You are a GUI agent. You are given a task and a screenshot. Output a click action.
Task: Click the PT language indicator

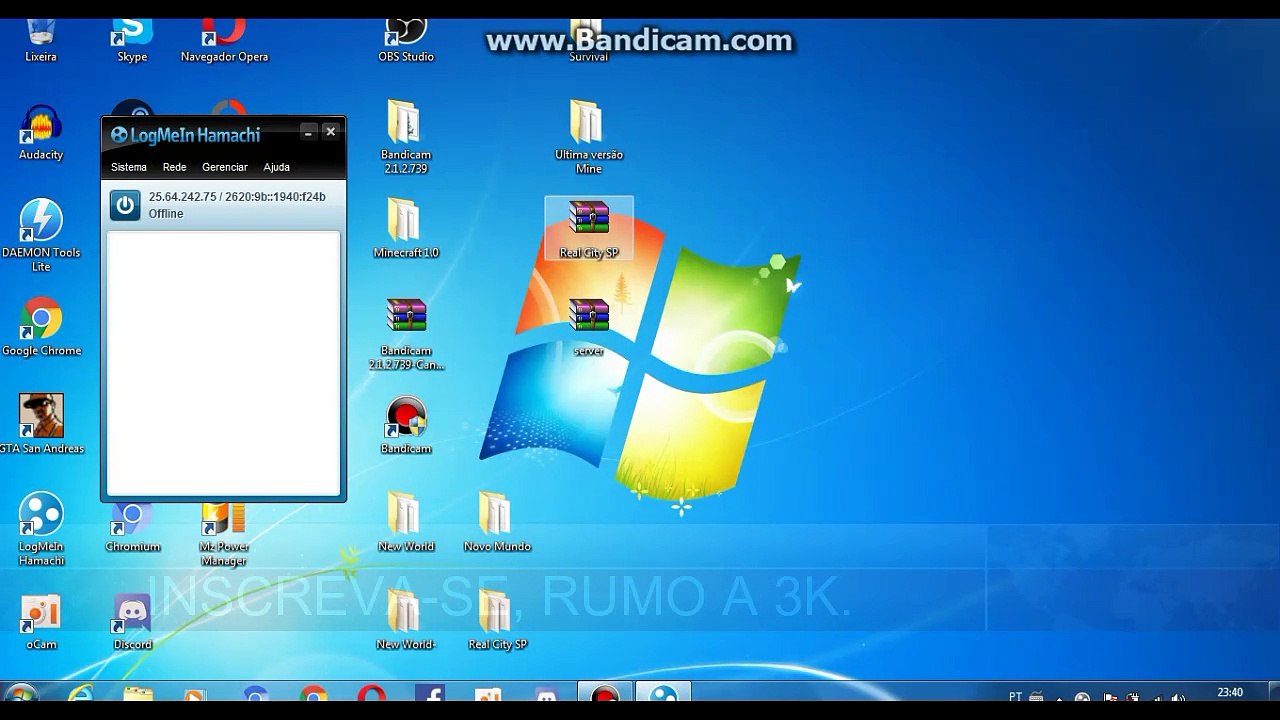tap(1016, 696)
